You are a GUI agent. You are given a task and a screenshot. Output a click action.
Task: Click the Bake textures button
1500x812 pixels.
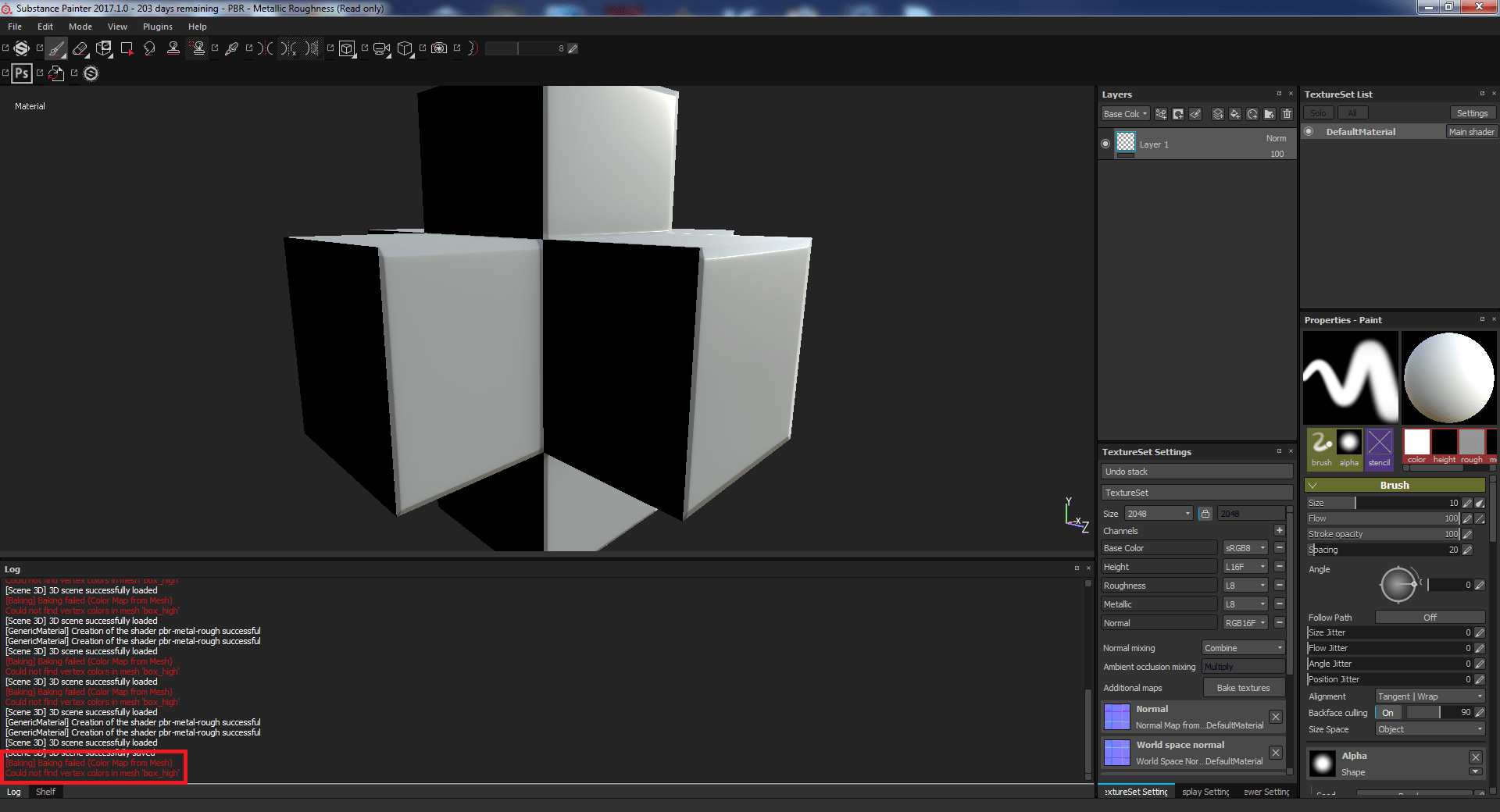point(1243,687)
